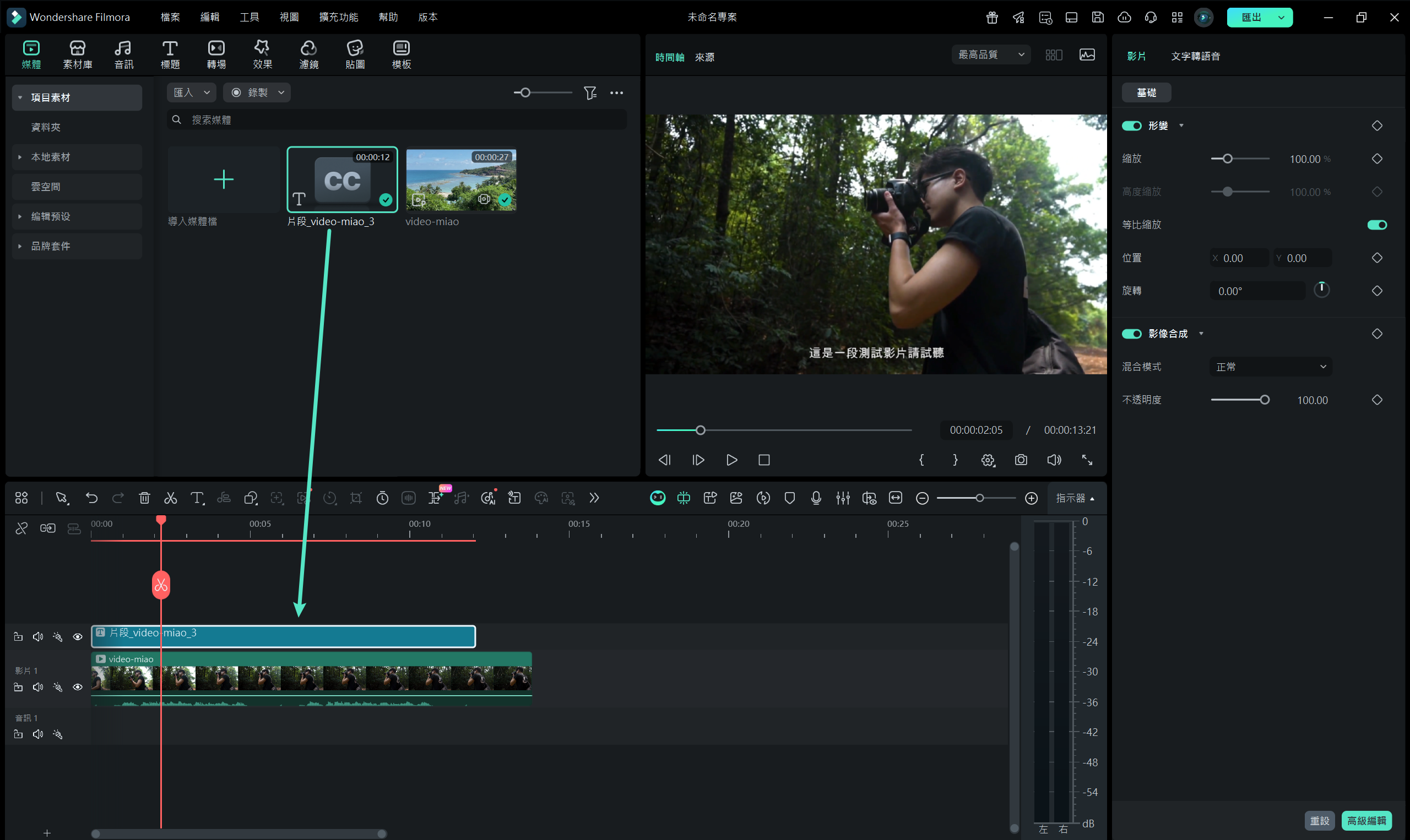This screenshot has width=1410, height=840.
Task: Adjust the 不透明度 opacity slider
Action: [x=1264, y=400]
